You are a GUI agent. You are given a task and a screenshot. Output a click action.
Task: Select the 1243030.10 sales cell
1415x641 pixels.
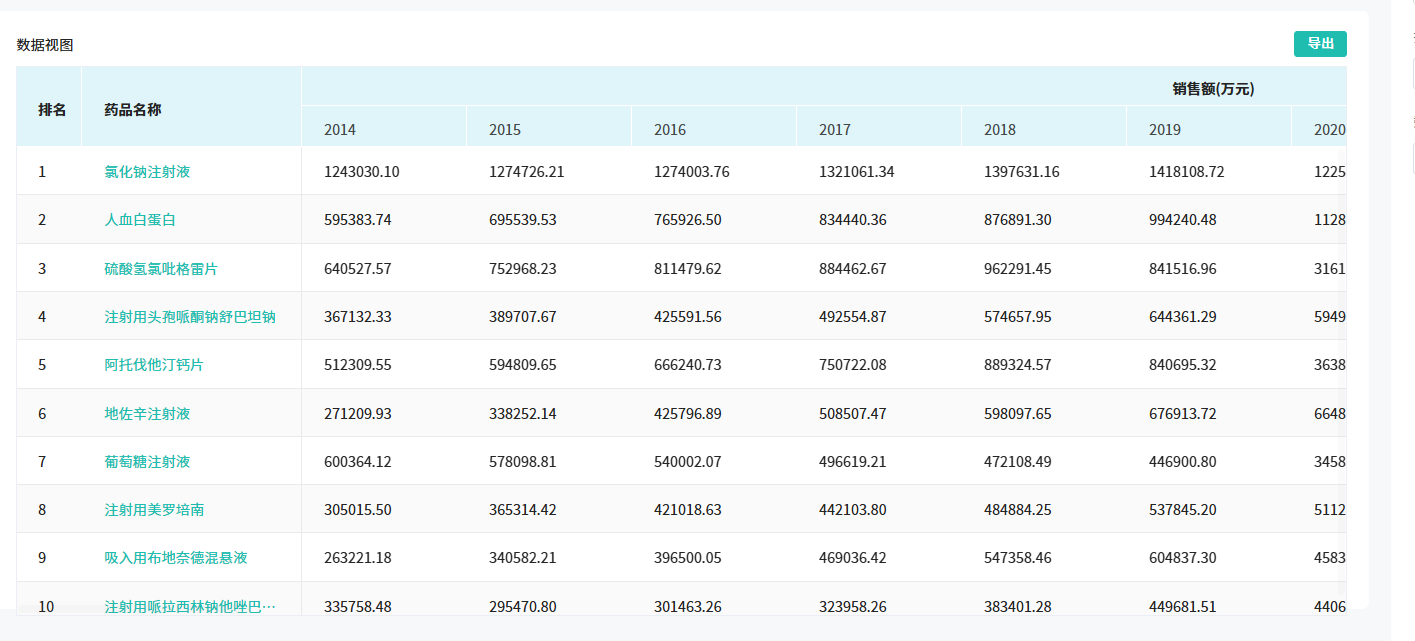coord(362,172)
